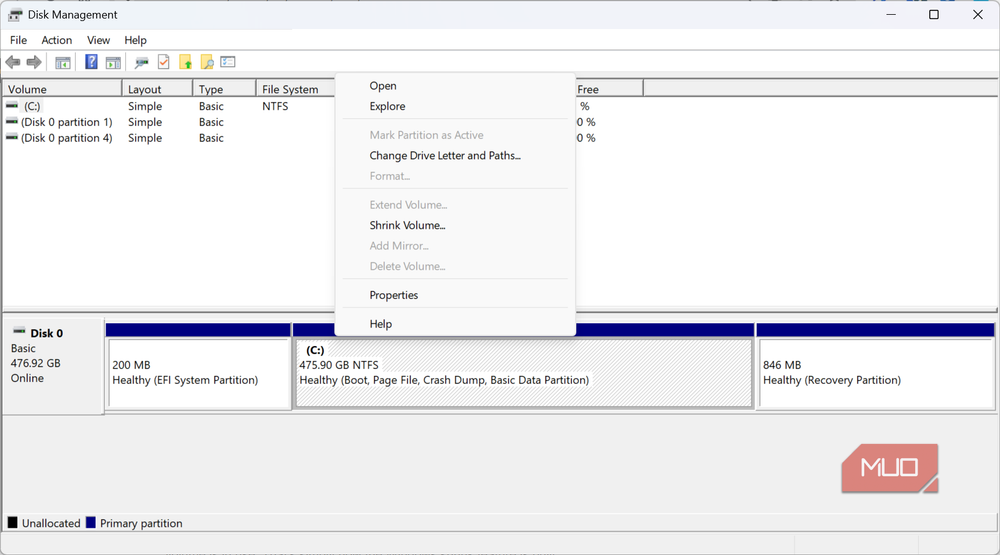Select the (C:) 475.90 GB NTFS partition block
Image resolution: width=1000 pixels, height=555 pixels.
[x=524, y=371]
